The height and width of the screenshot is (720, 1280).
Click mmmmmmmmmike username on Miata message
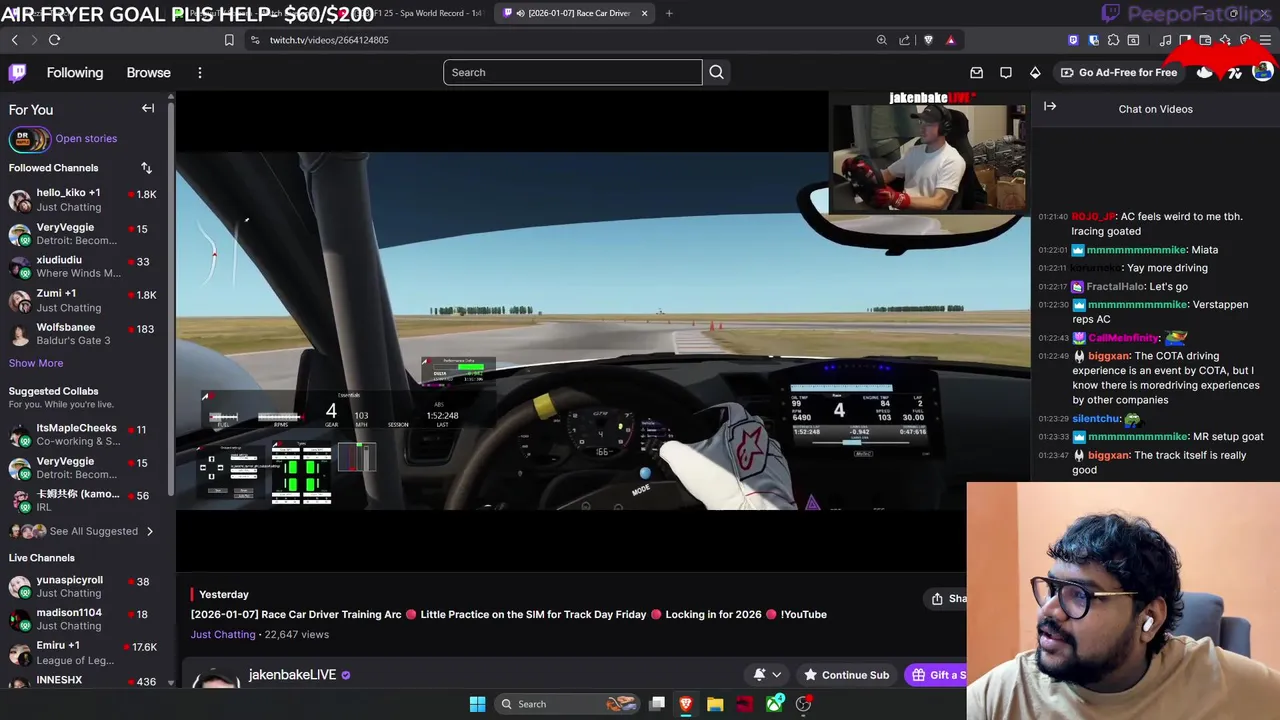click(1136, 250)
